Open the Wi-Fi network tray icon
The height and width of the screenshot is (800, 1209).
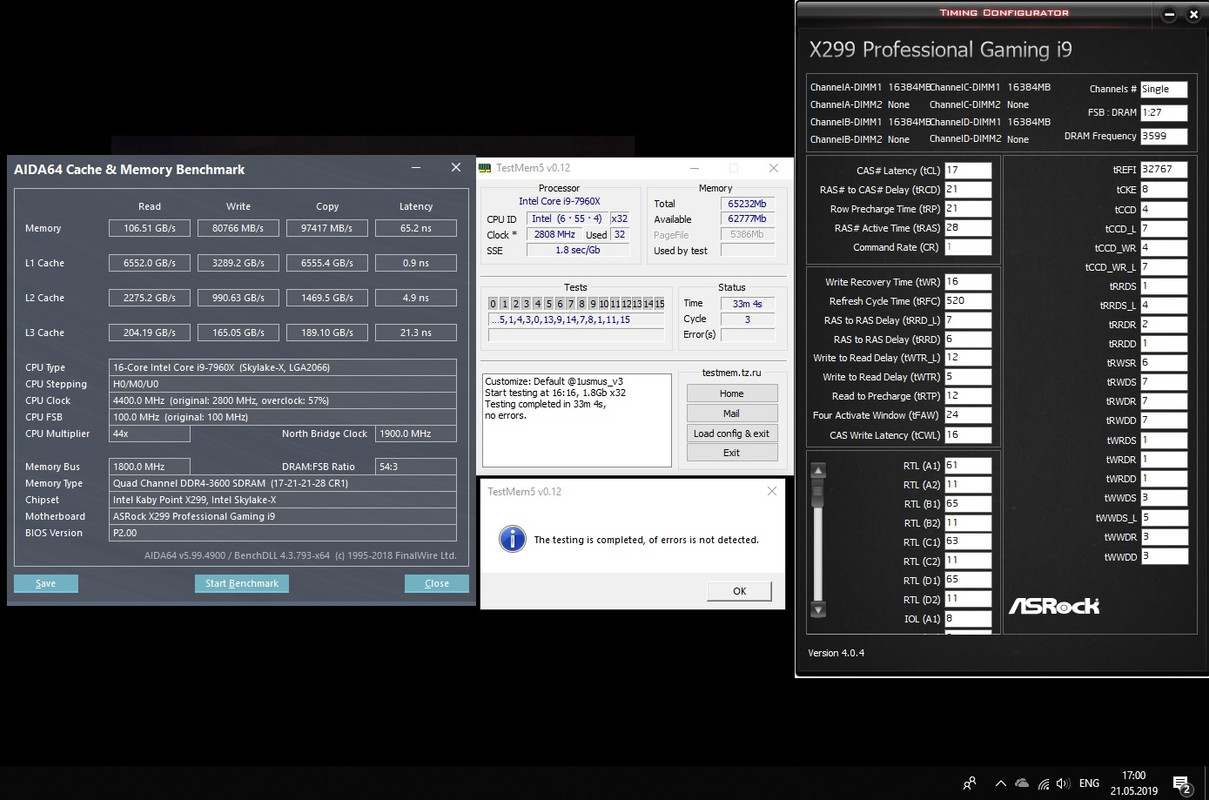pyautogui.click(x=1044, y=784)
